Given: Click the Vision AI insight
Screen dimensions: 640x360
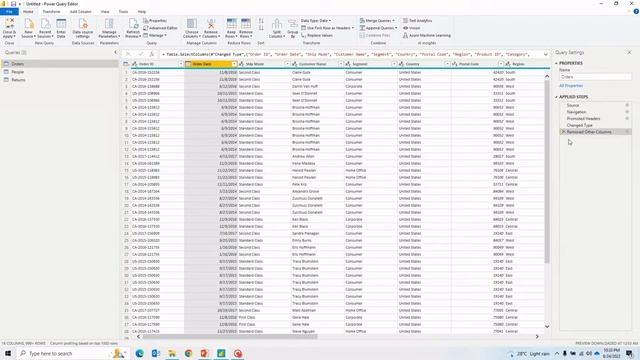Looking at the screenshot, I should pos(411,28).
